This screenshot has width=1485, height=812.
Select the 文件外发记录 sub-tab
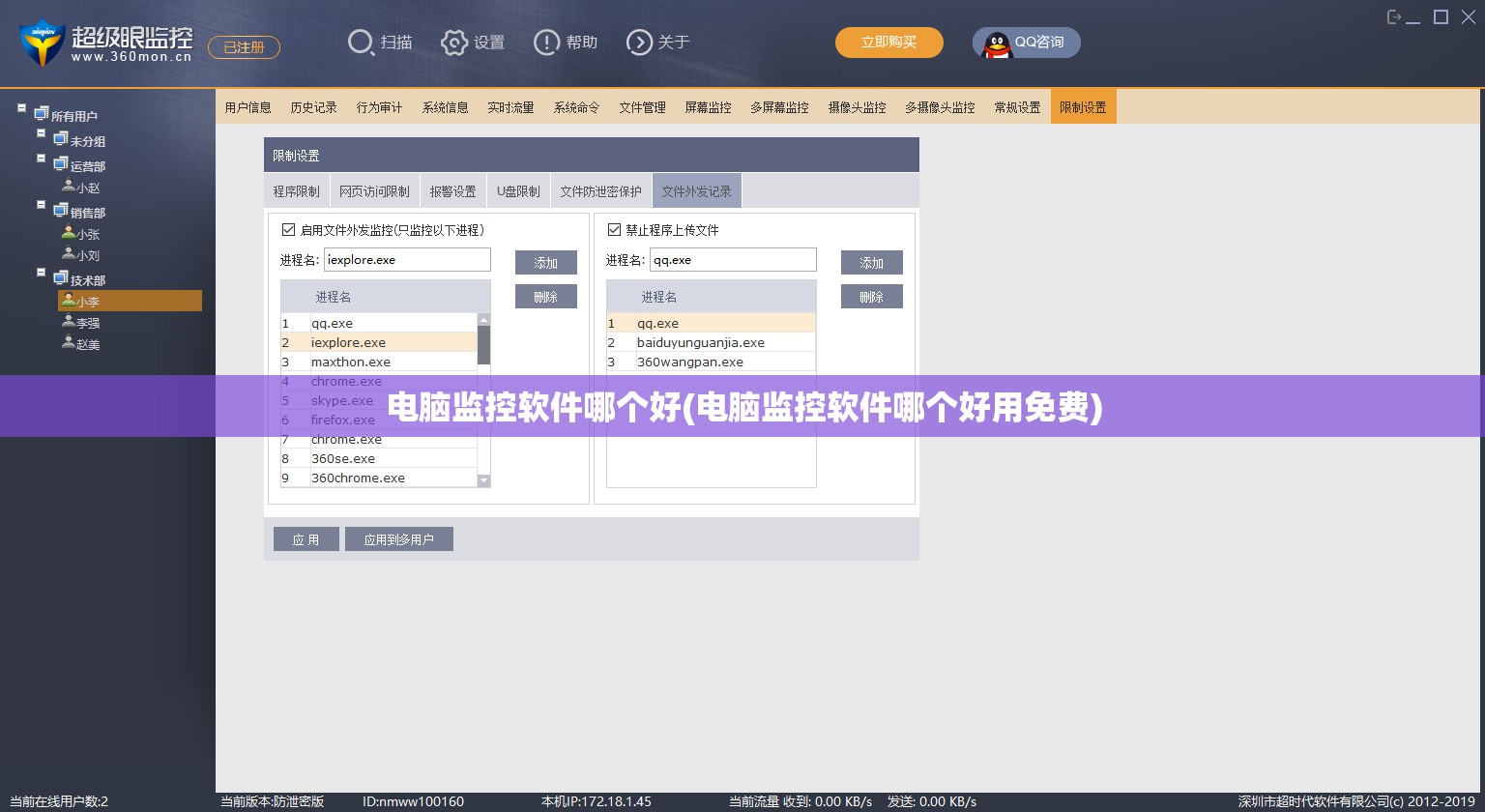[697, 191]
